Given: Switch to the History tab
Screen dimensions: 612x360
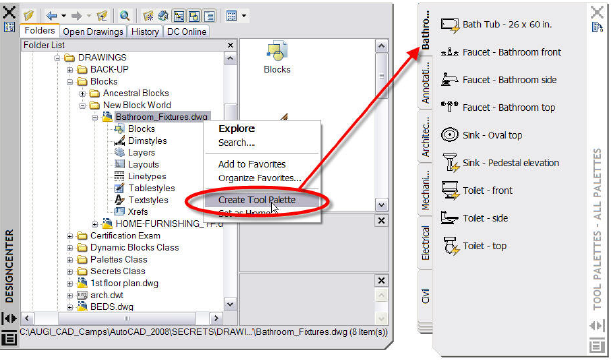Looking at the screenshot, I should pyautogui.click(x=145, y=32).
